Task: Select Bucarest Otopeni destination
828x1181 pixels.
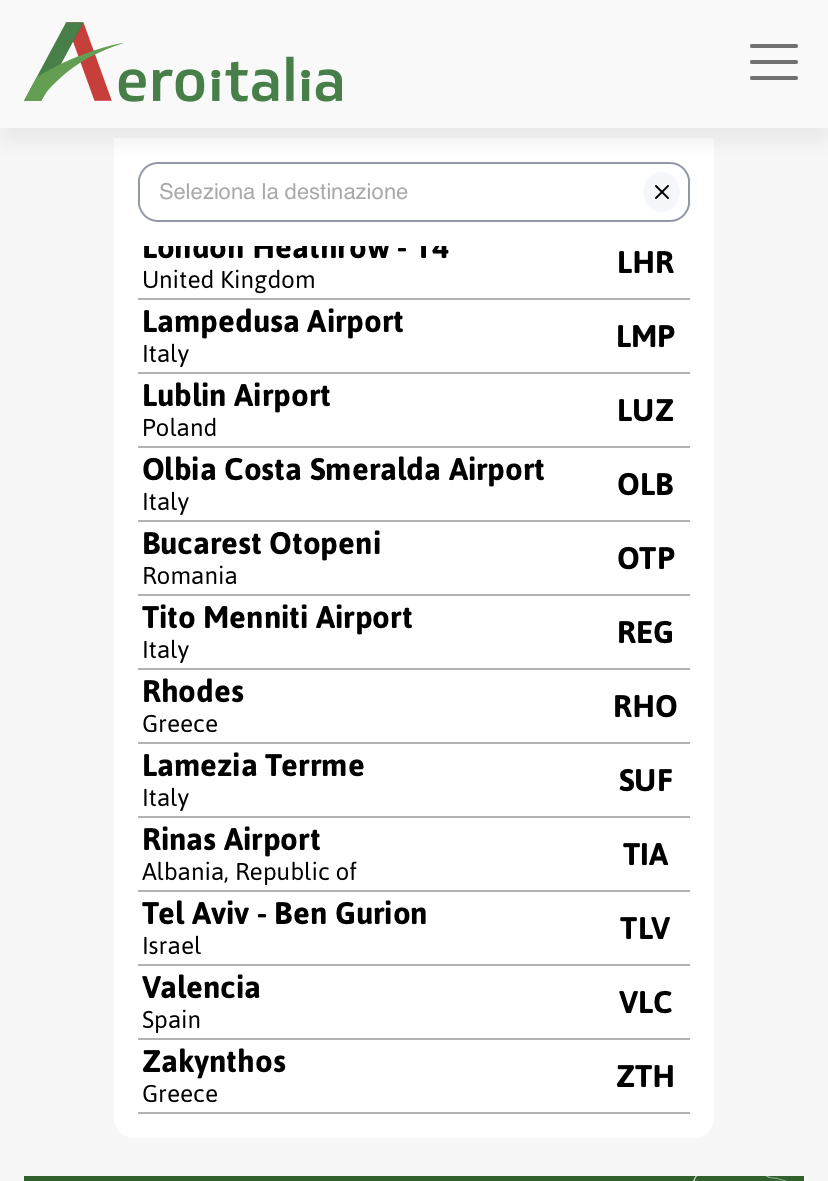Action: point(413,558)
